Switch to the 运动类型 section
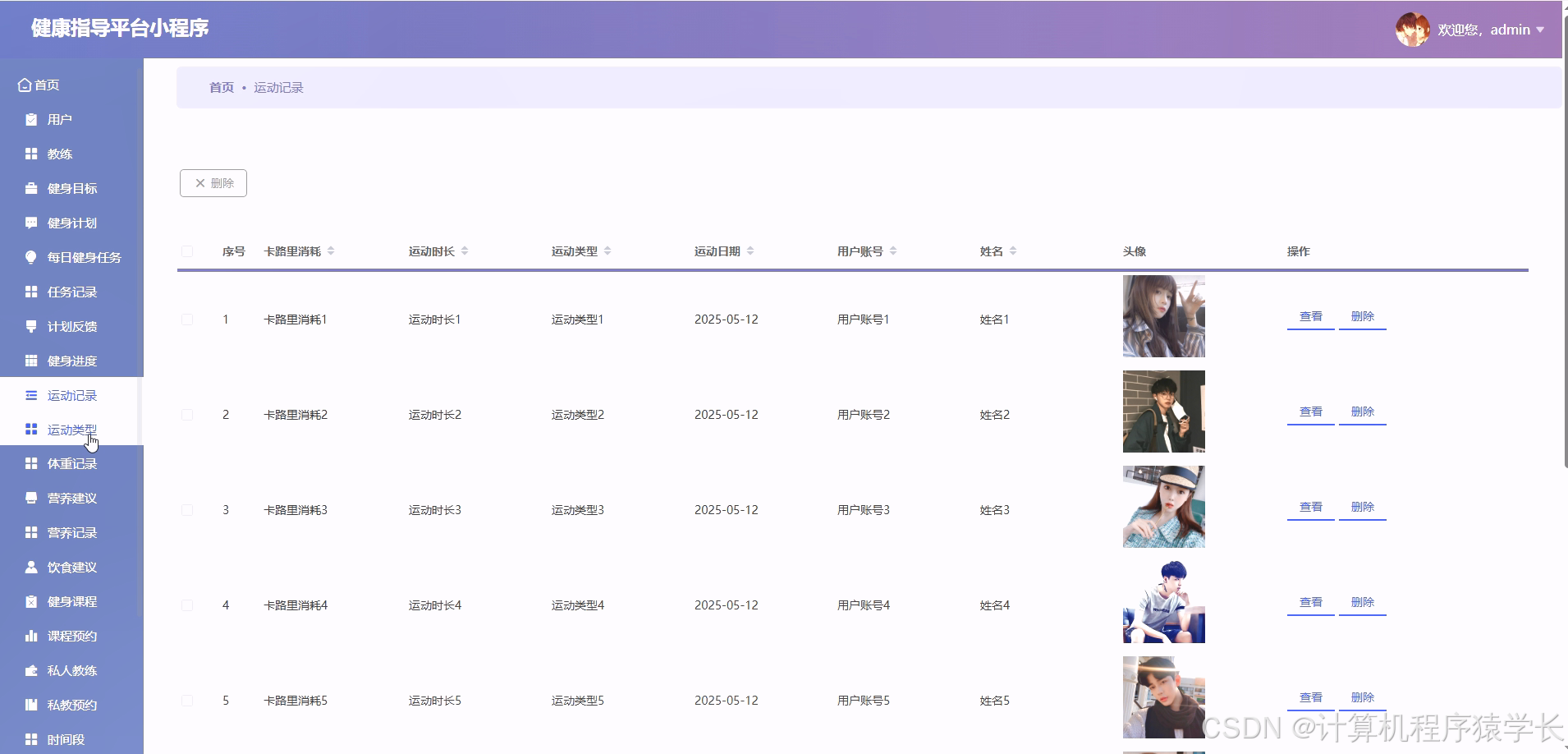The height and width of the screenshot is (754, 1568). point(71,429)
